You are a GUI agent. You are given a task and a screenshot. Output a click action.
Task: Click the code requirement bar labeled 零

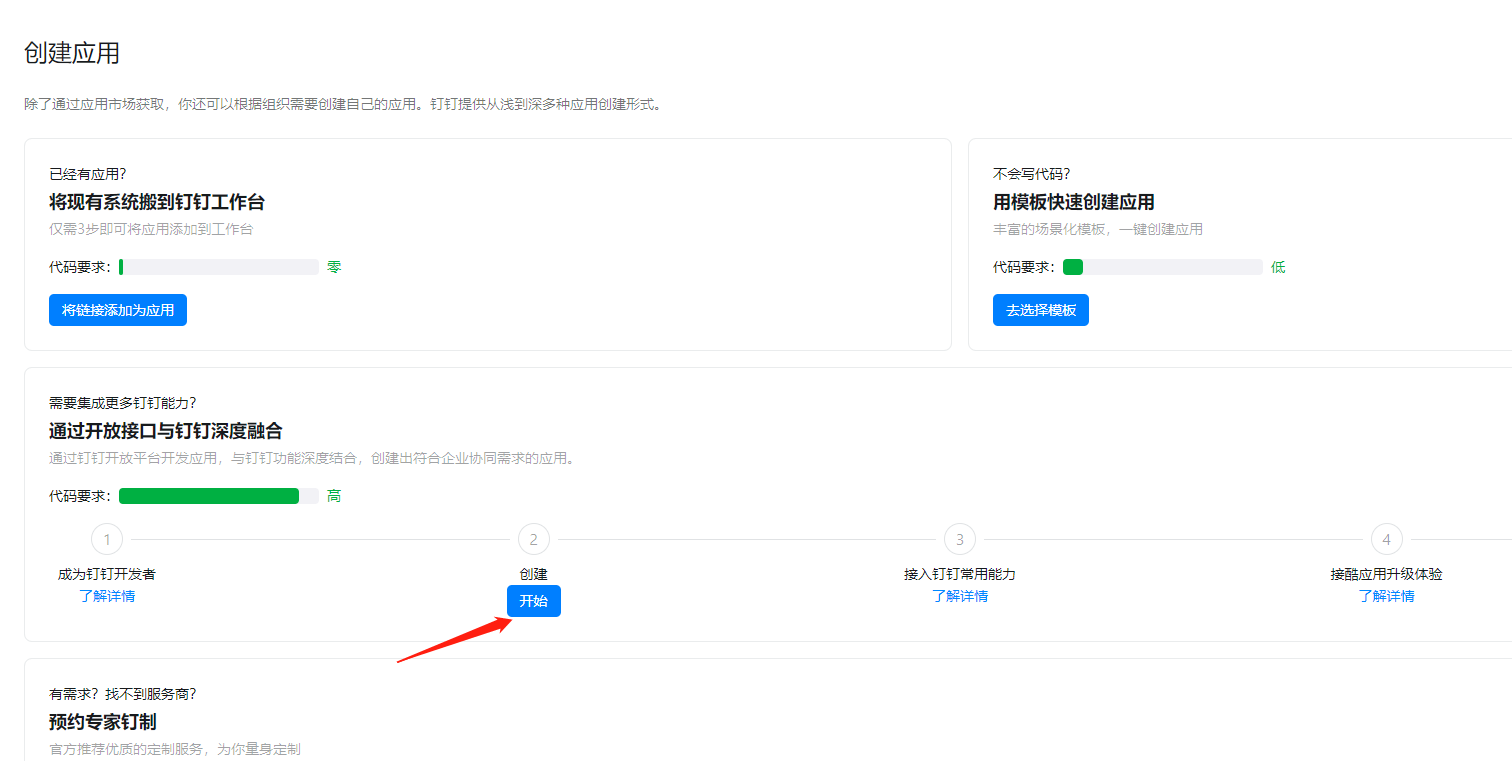pos(218,267)
